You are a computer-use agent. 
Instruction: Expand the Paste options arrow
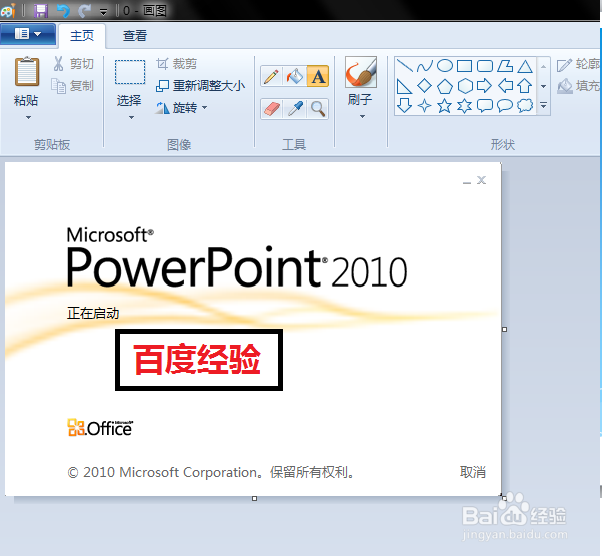(x=28, y=117)
